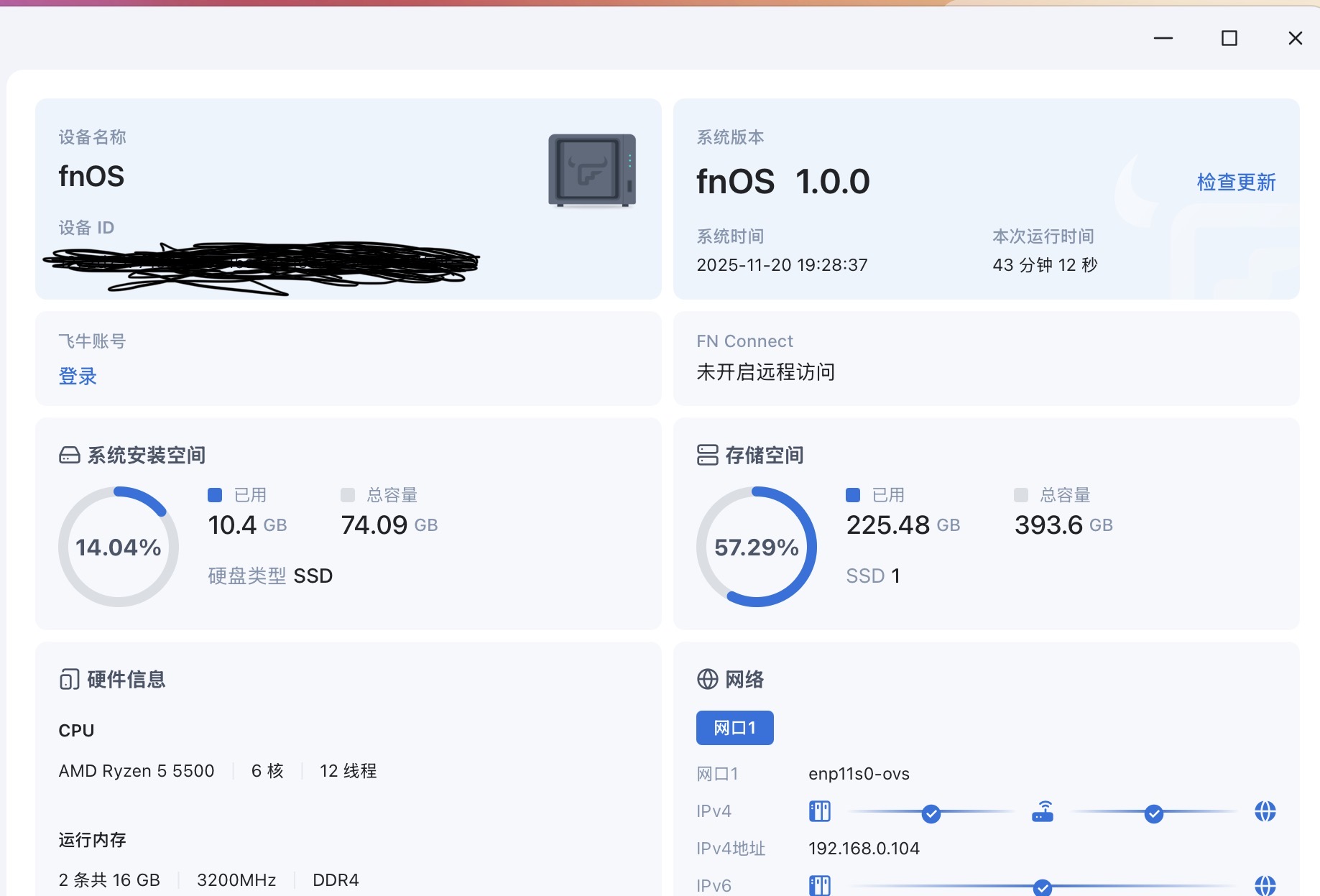Click the system install space drive icon
Image resolution: width=1320 pixels, height=896 pixels.
(x=70, y=456)
